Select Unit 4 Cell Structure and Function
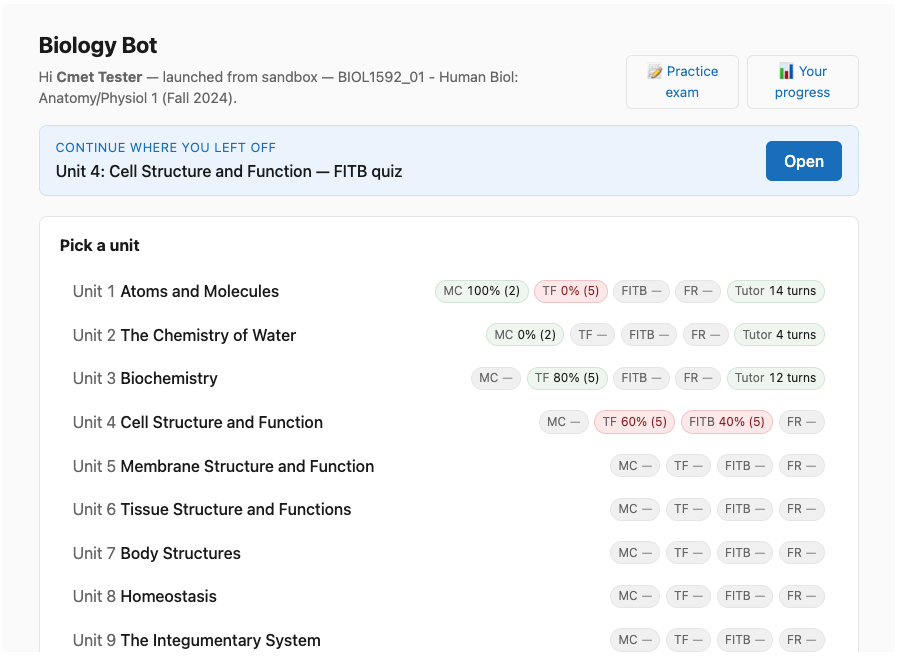Screen dimensions: 898x664 198,422
